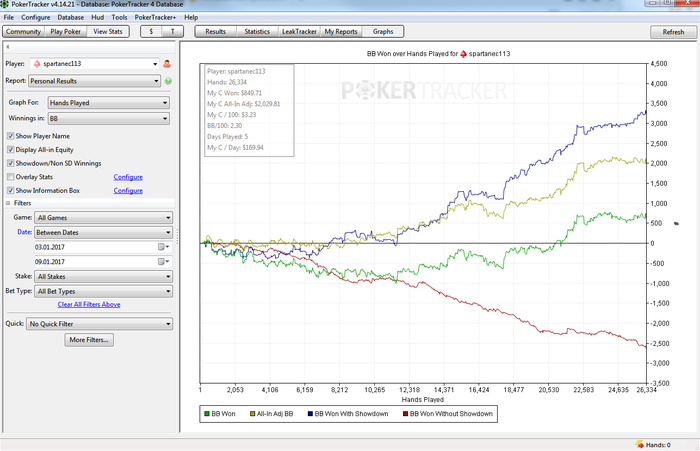Switch to the Graphs tab

(383, 32)
